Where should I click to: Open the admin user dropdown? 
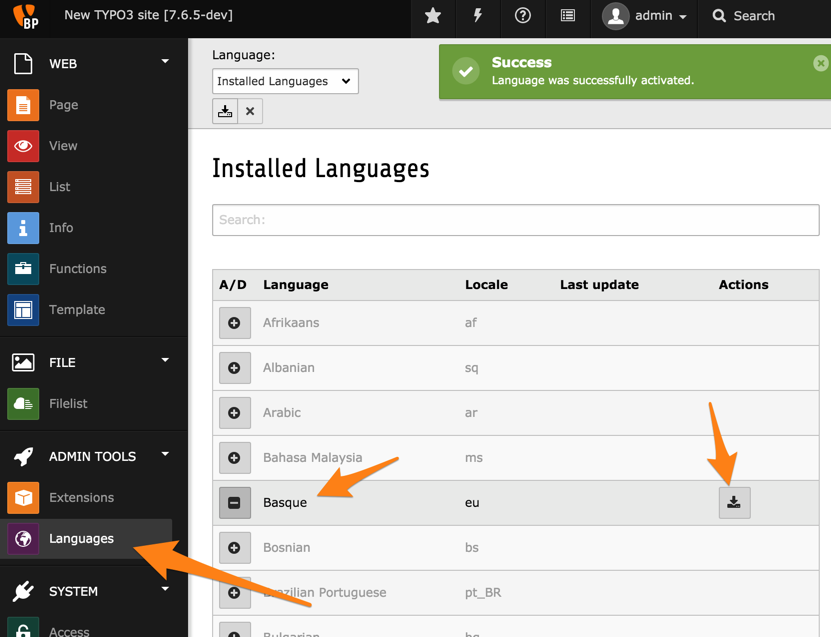[644, 16]
